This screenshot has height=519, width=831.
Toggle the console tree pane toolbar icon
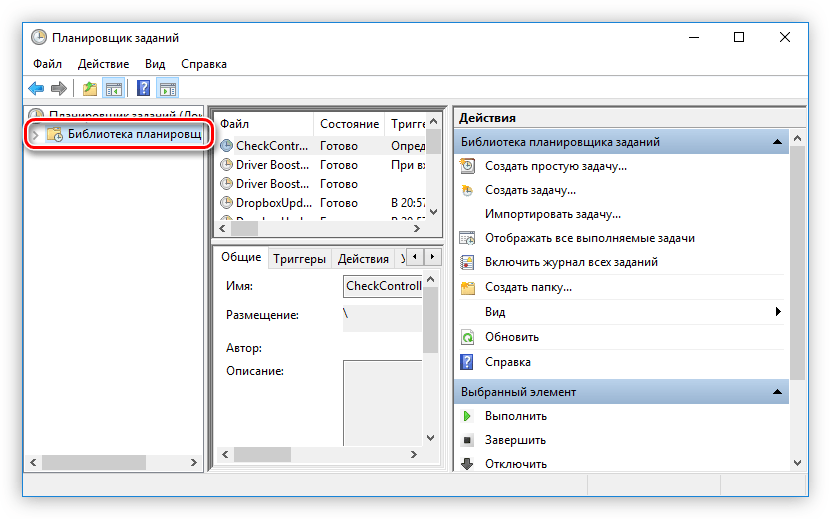pos(114,88)
